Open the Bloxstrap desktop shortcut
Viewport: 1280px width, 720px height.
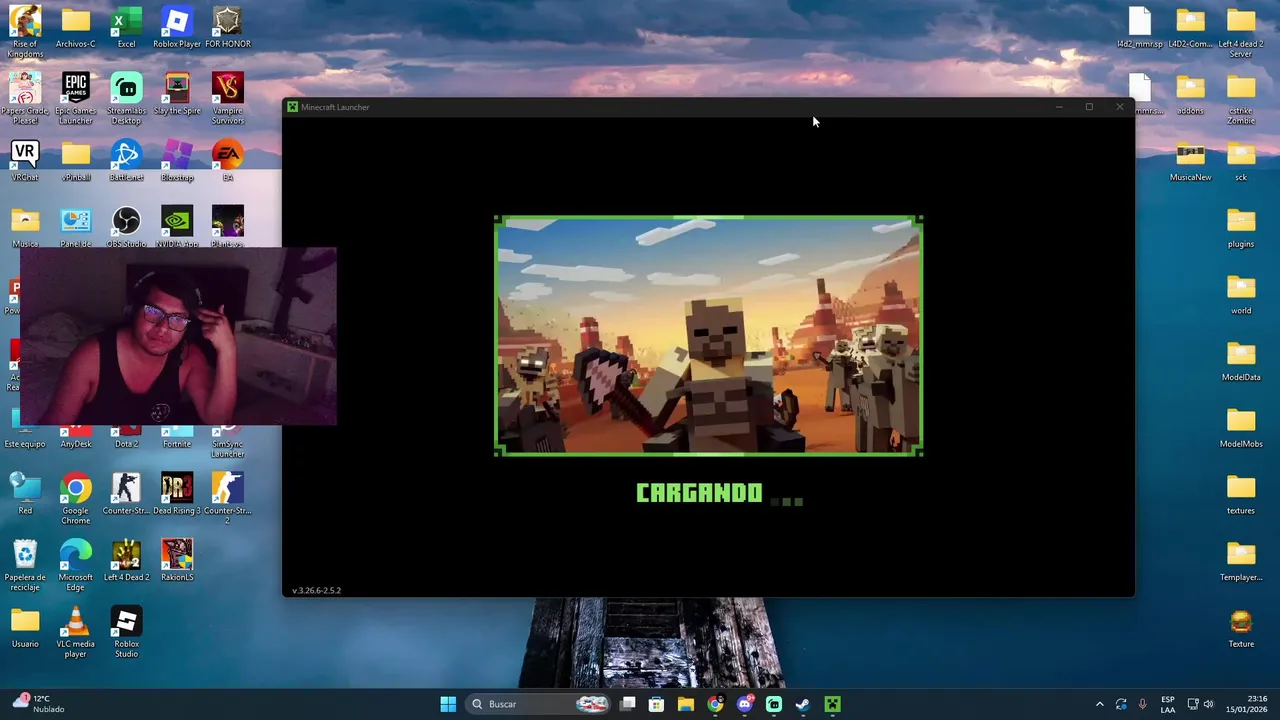tap(177, 160)
